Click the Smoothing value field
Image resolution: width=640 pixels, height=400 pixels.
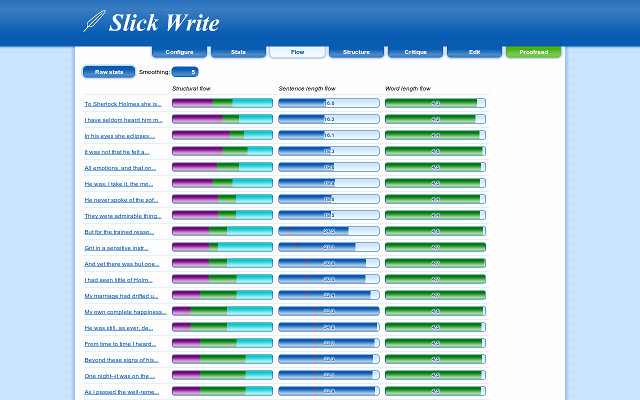coord(185,72)
